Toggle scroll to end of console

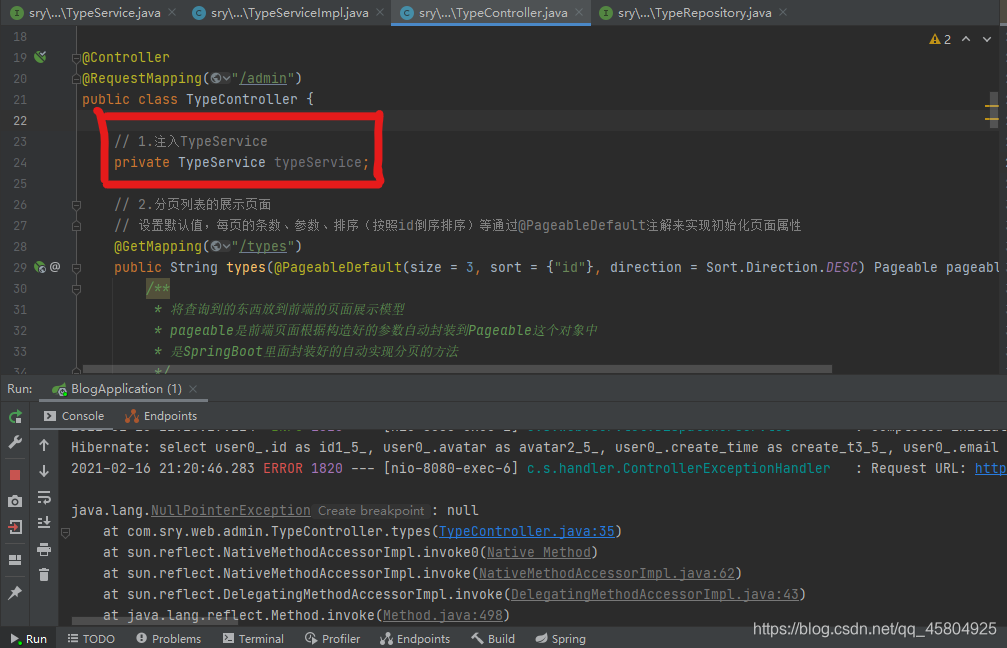pos(44,523)
